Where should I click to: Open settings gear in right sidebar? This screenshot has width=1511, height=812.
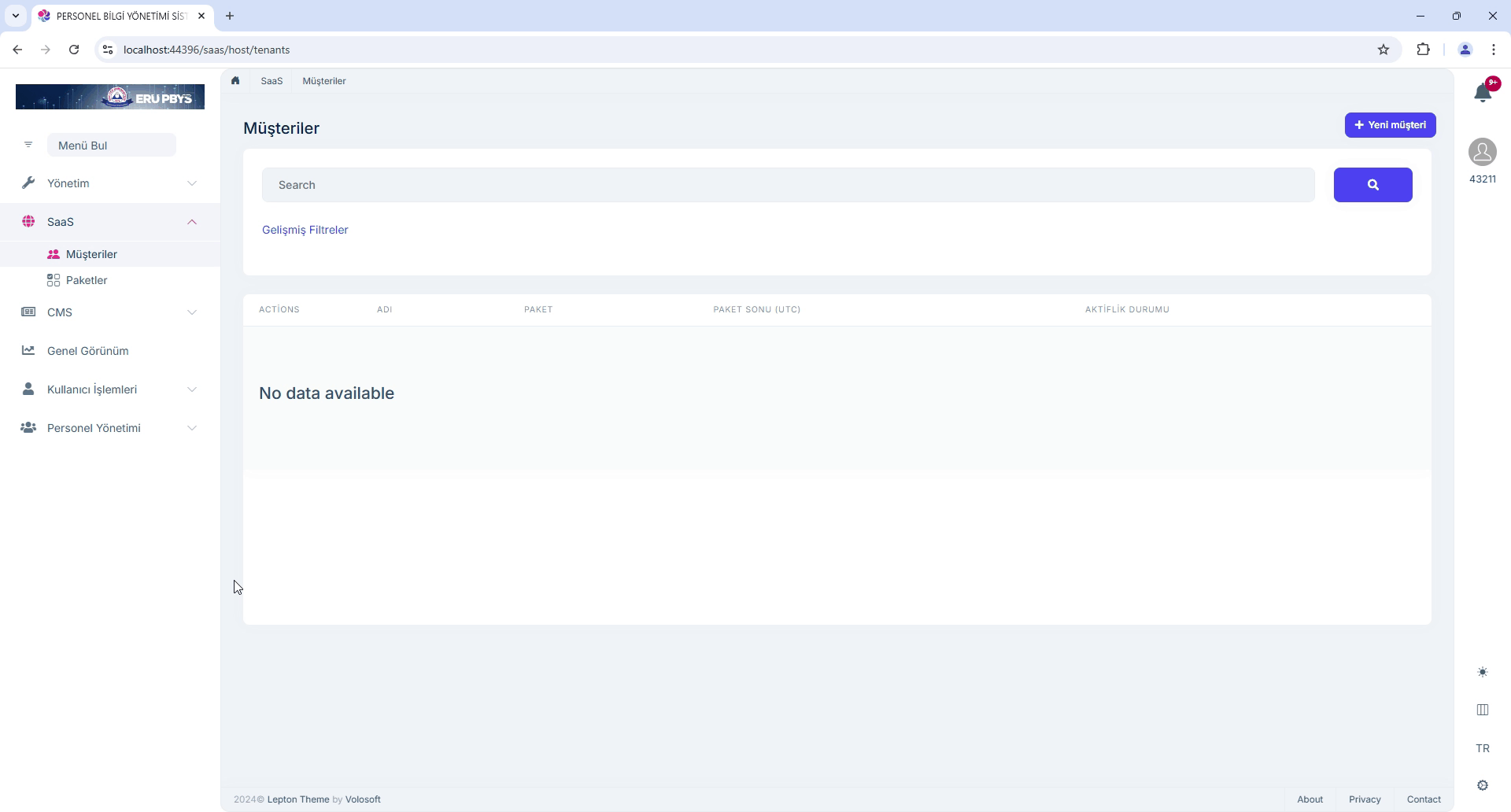coord(1482,785)
